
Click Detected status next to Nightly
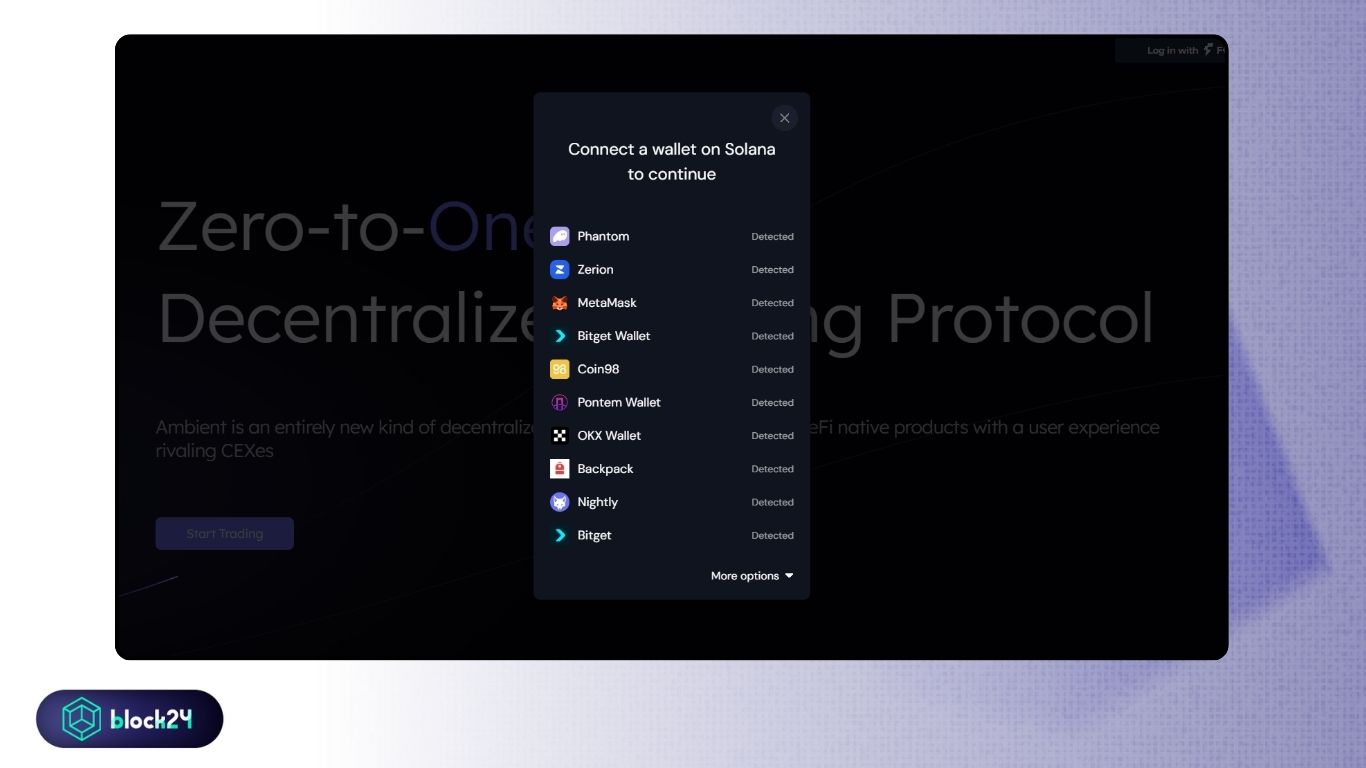[772, 502]
